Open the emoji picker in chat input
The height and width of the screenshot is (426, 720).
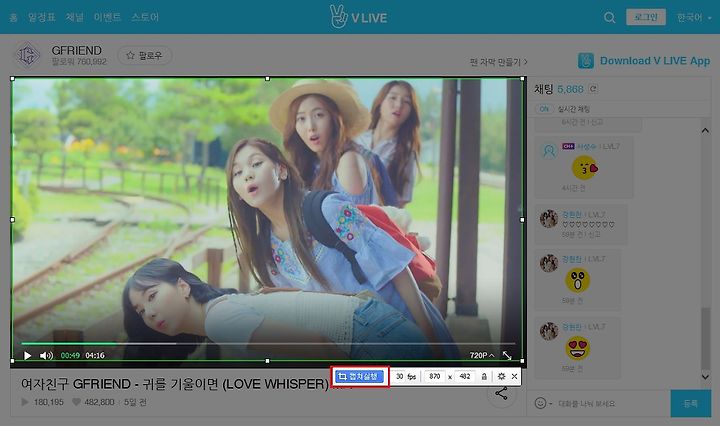pyautogui.click(x=543, y=403)
